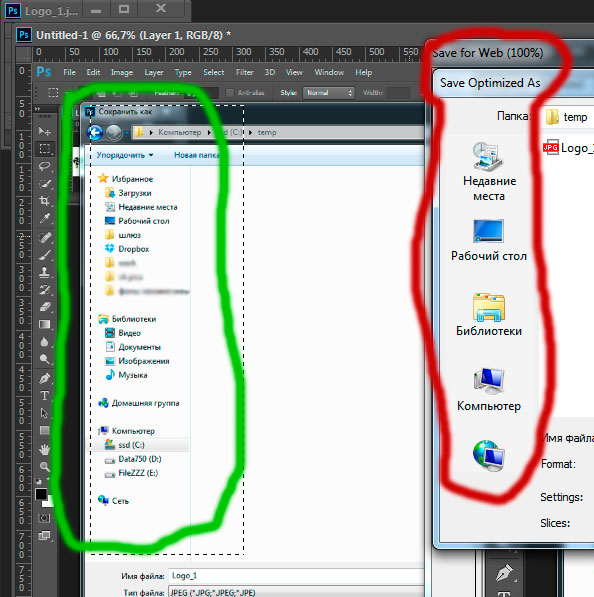Click the Новая папка button

tap(196, 155)
